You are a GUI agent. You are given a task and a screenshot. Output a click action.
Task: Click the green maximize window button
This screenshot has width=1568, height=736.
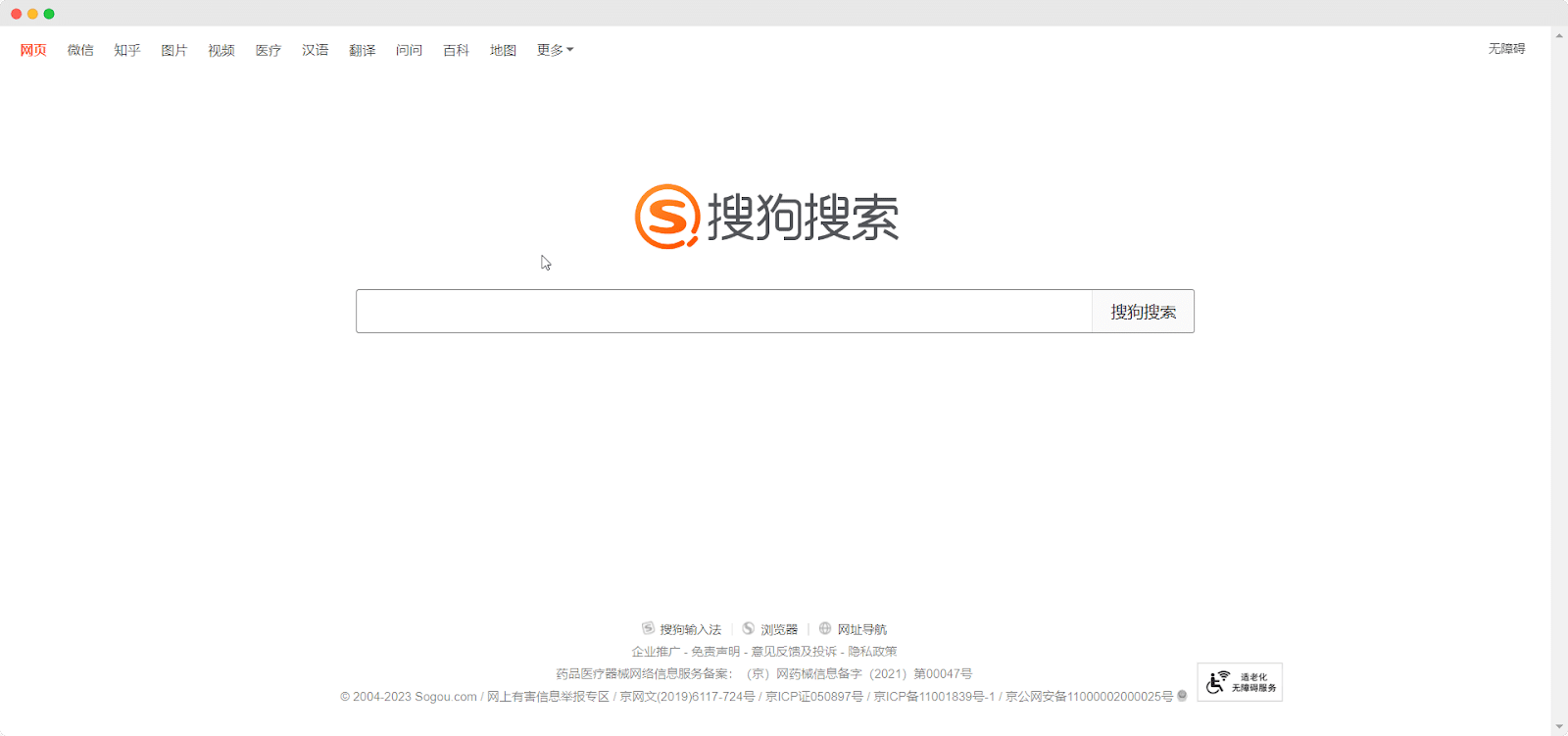click(49, 14)
